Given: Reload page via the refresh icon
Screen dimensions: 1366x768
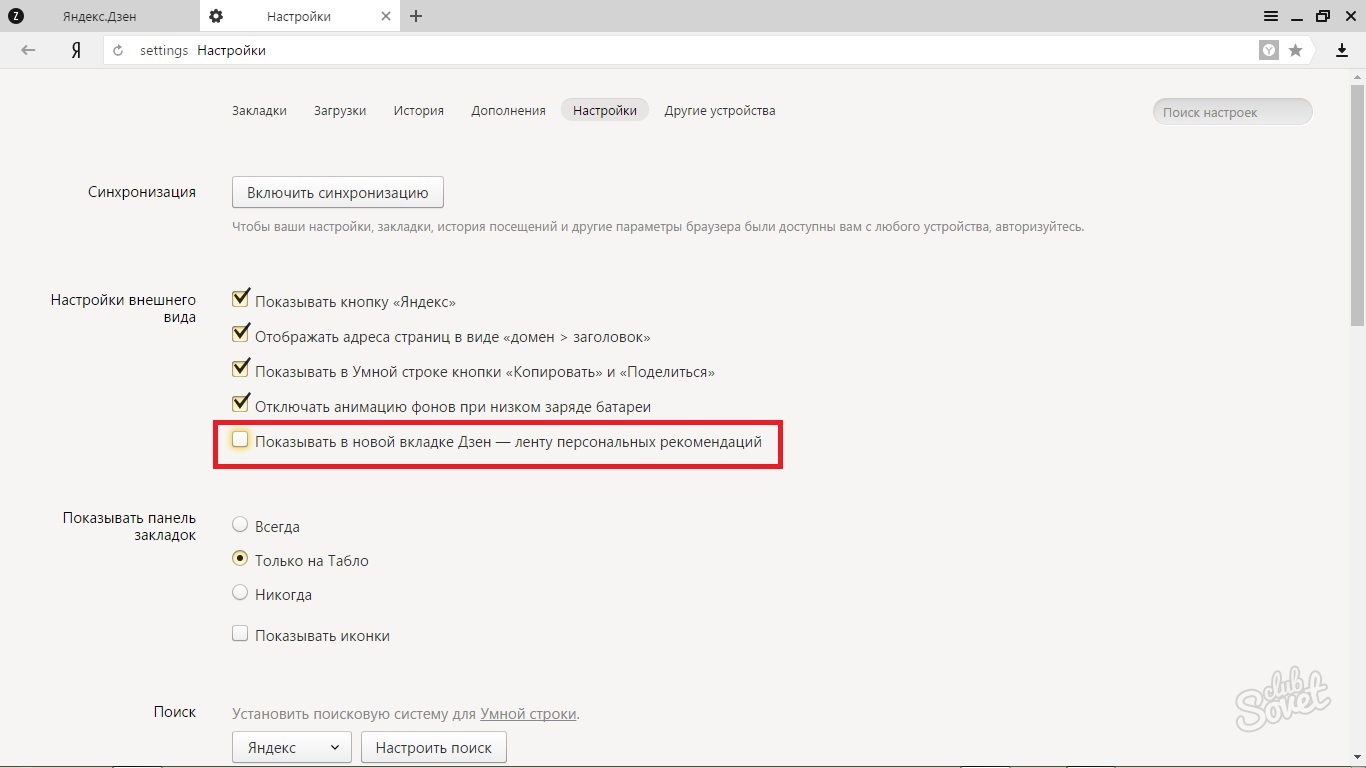Looking at the screenshot, I should tap(119, 50).
